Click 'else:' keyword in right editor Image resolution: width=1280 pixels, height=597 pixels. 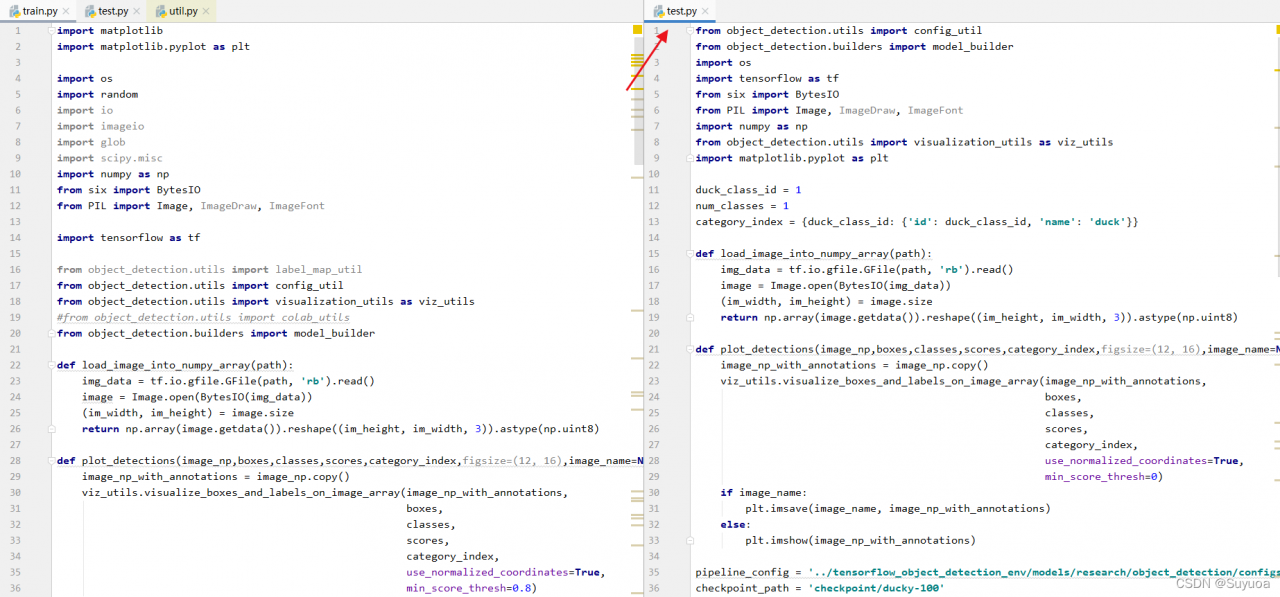[x=736, y=525]
